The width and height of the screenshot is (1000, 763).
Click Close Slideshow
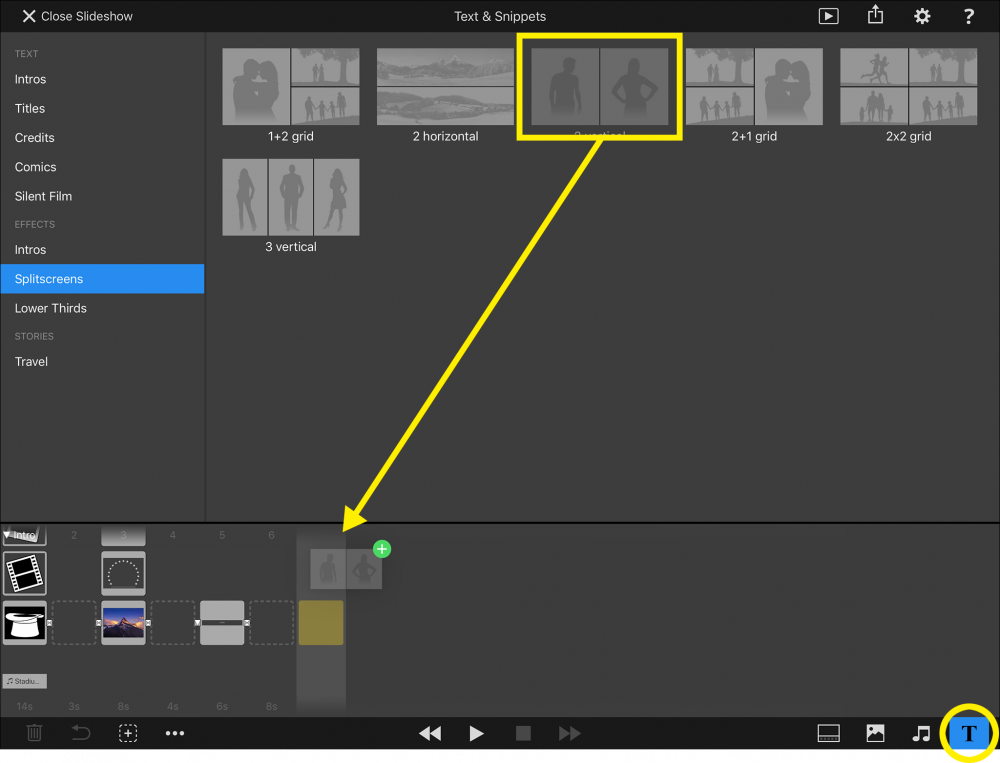pos(77,16)
